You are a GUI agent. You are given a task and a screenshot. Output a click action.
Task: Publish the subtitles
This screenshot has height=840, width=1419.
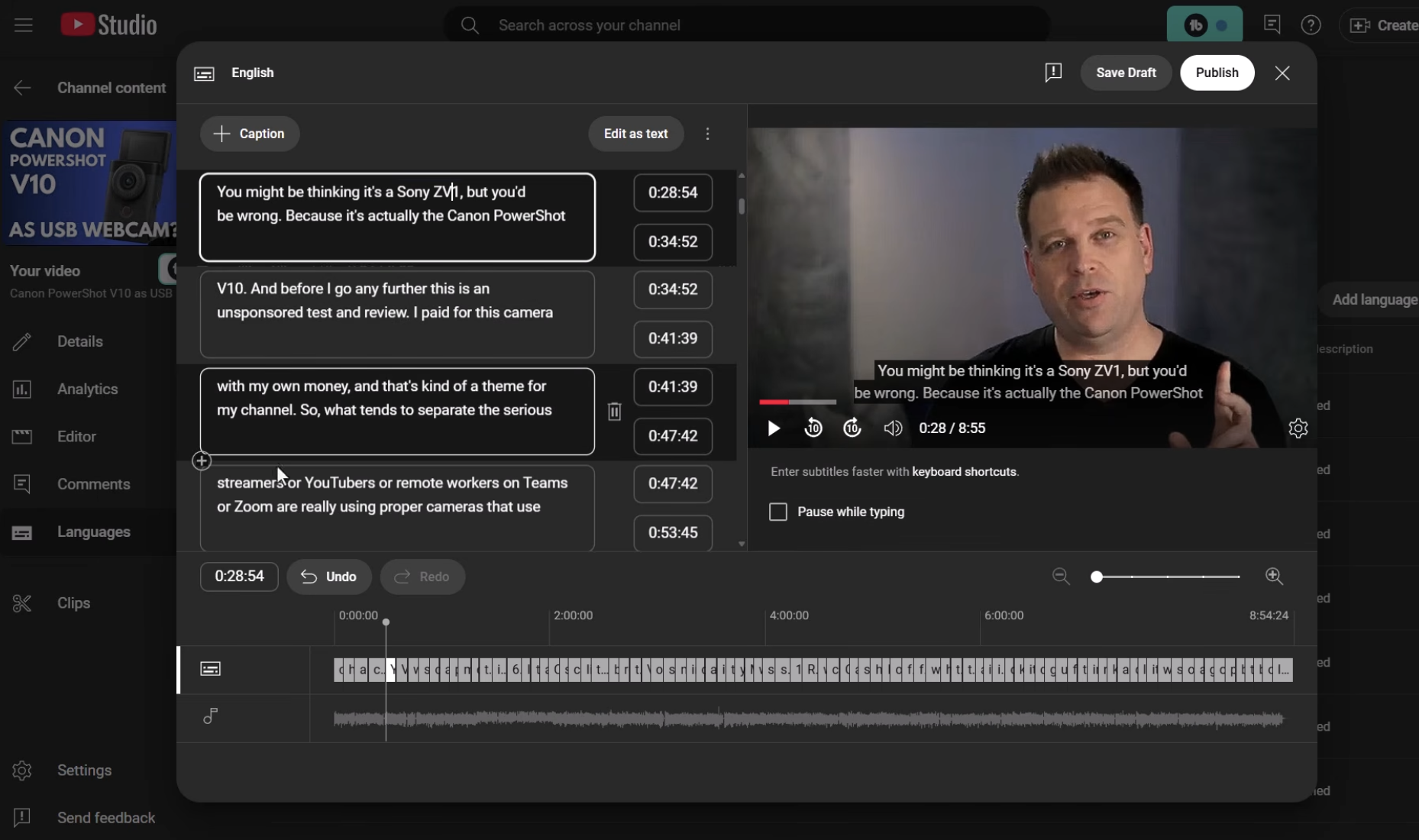pyautogui.click(x=1217, y=73)
